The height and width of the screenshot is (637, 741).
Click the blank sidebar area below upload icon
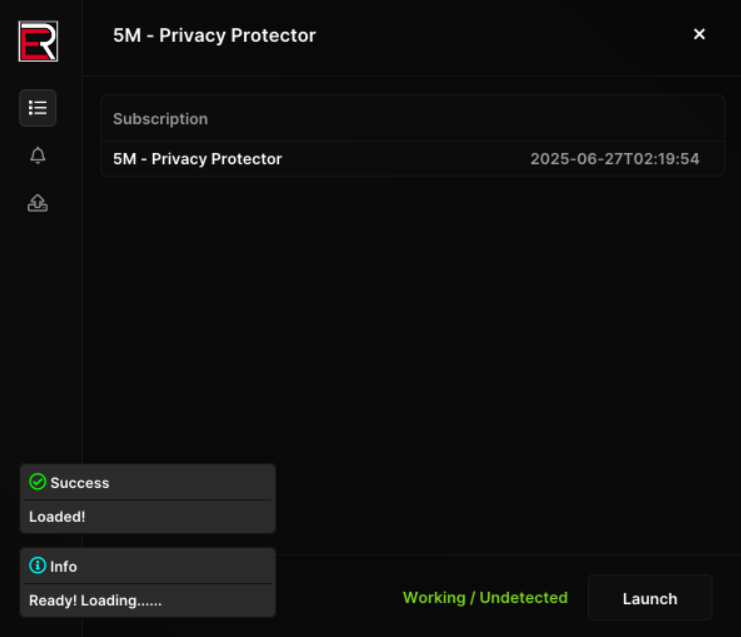pos(38,330)
